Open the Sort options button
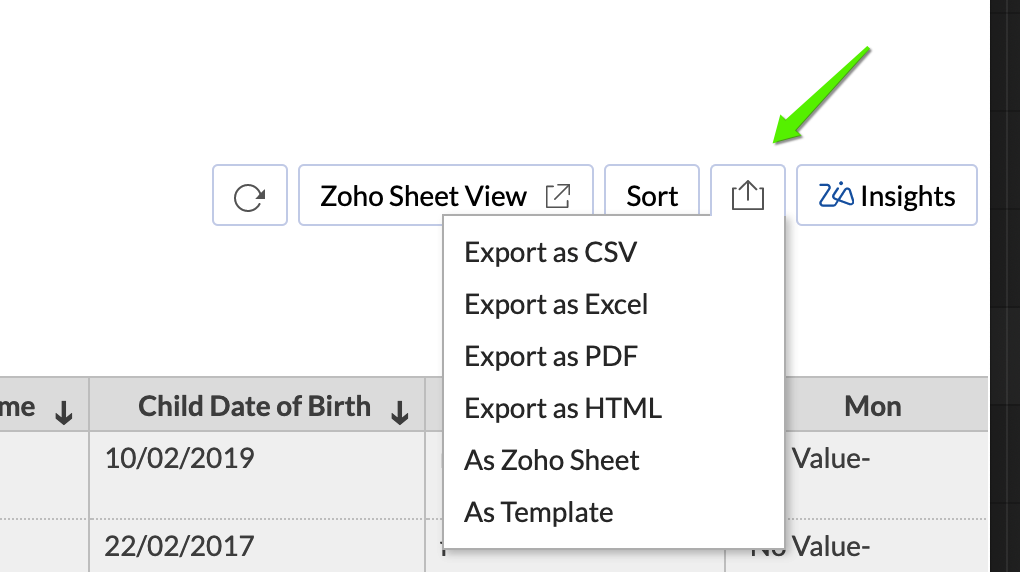1020x572 pixels. click(652, 195)
